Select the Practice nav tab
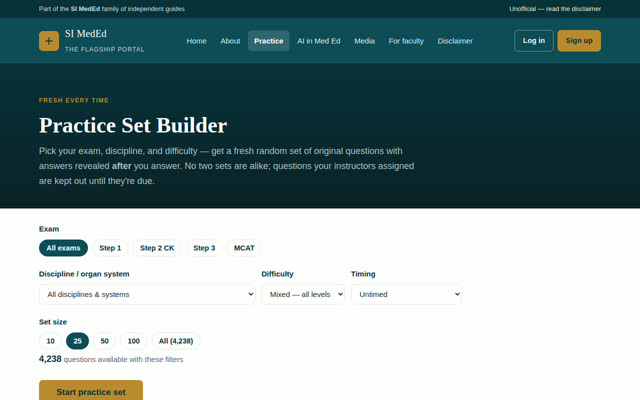640x400 pixels. pyautogui.click(x=269, y=41)
